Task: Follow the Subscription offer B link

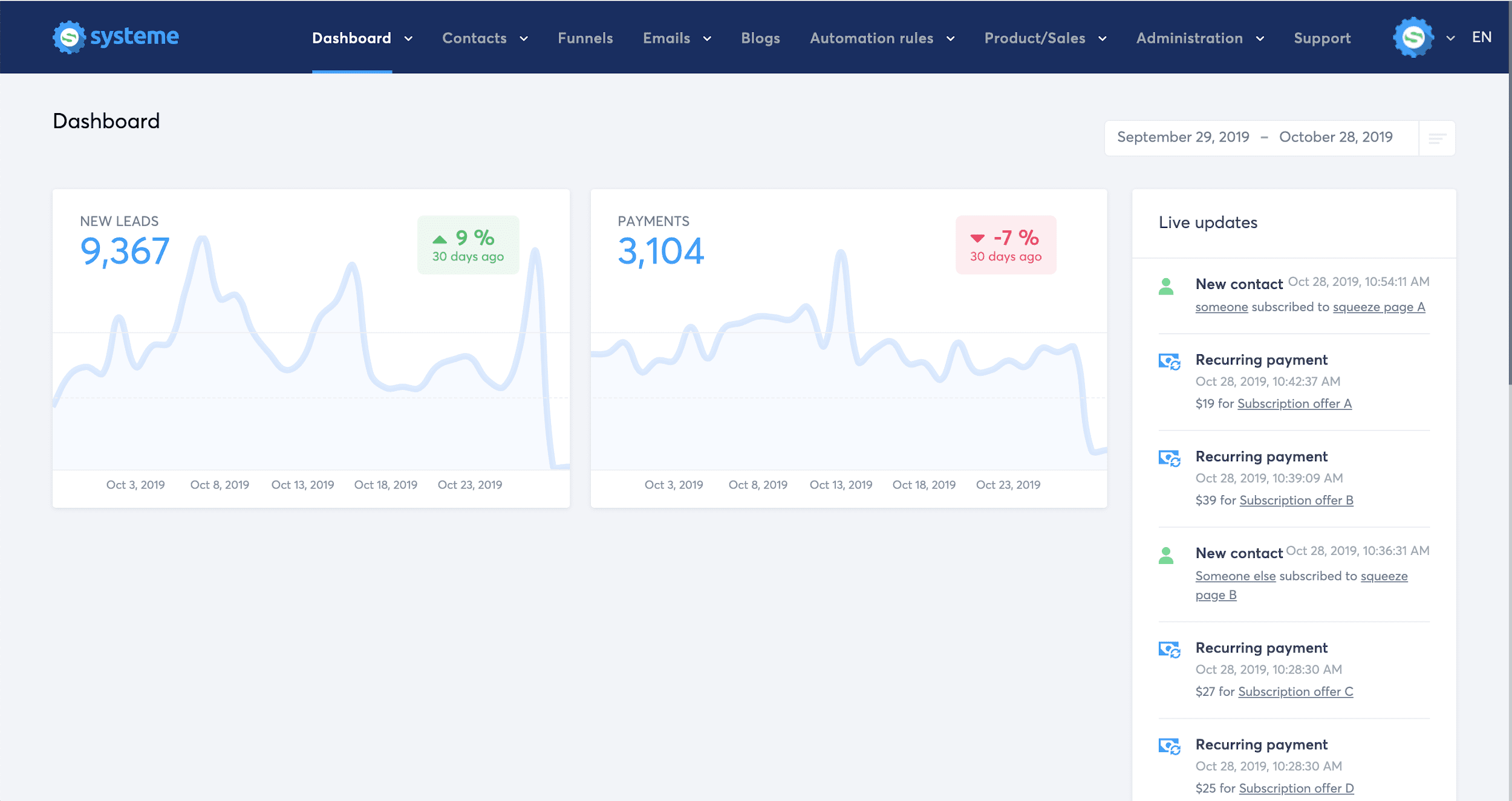Action: pyautogui.click(x=1296, y=501)
